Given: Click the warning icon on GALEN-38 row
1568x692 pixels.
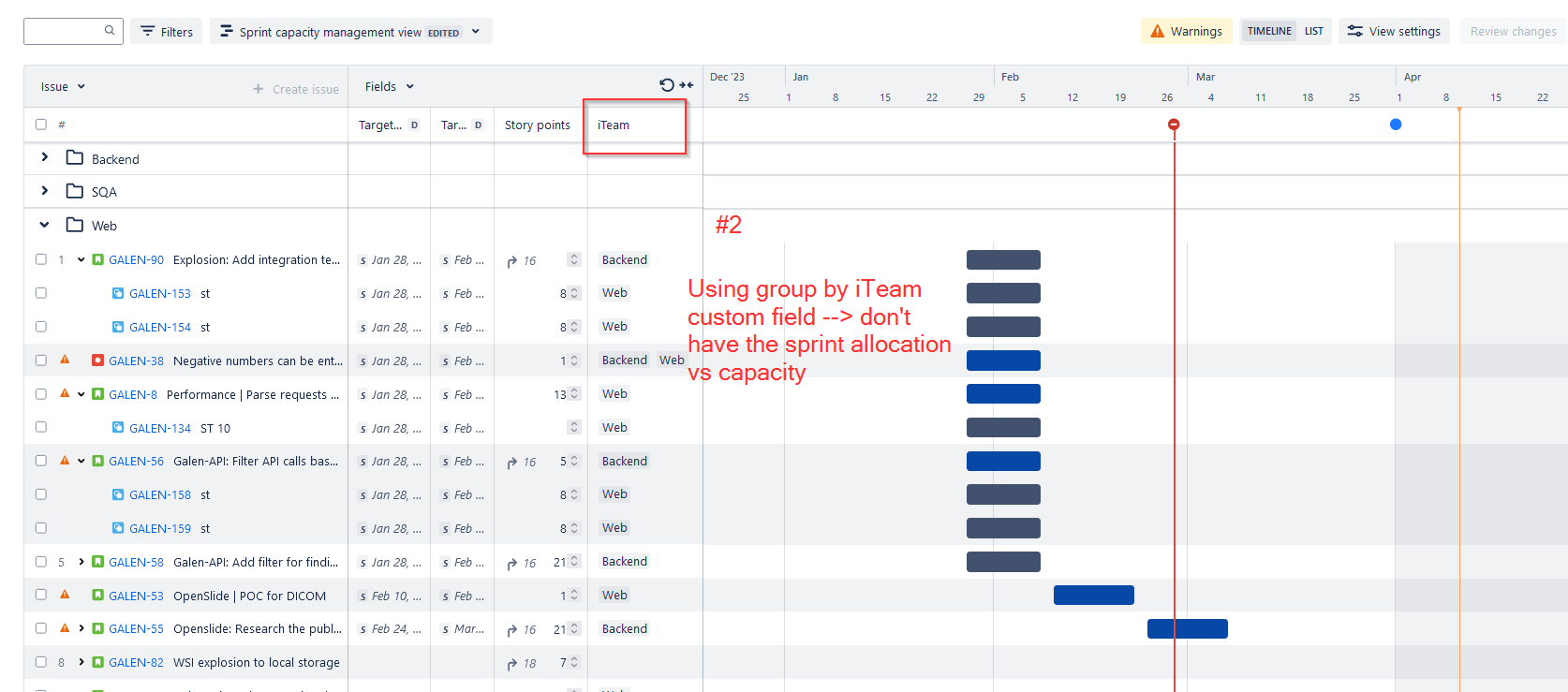Looking at the screenshot, I should pyautogui.click(x=65, y=360).
